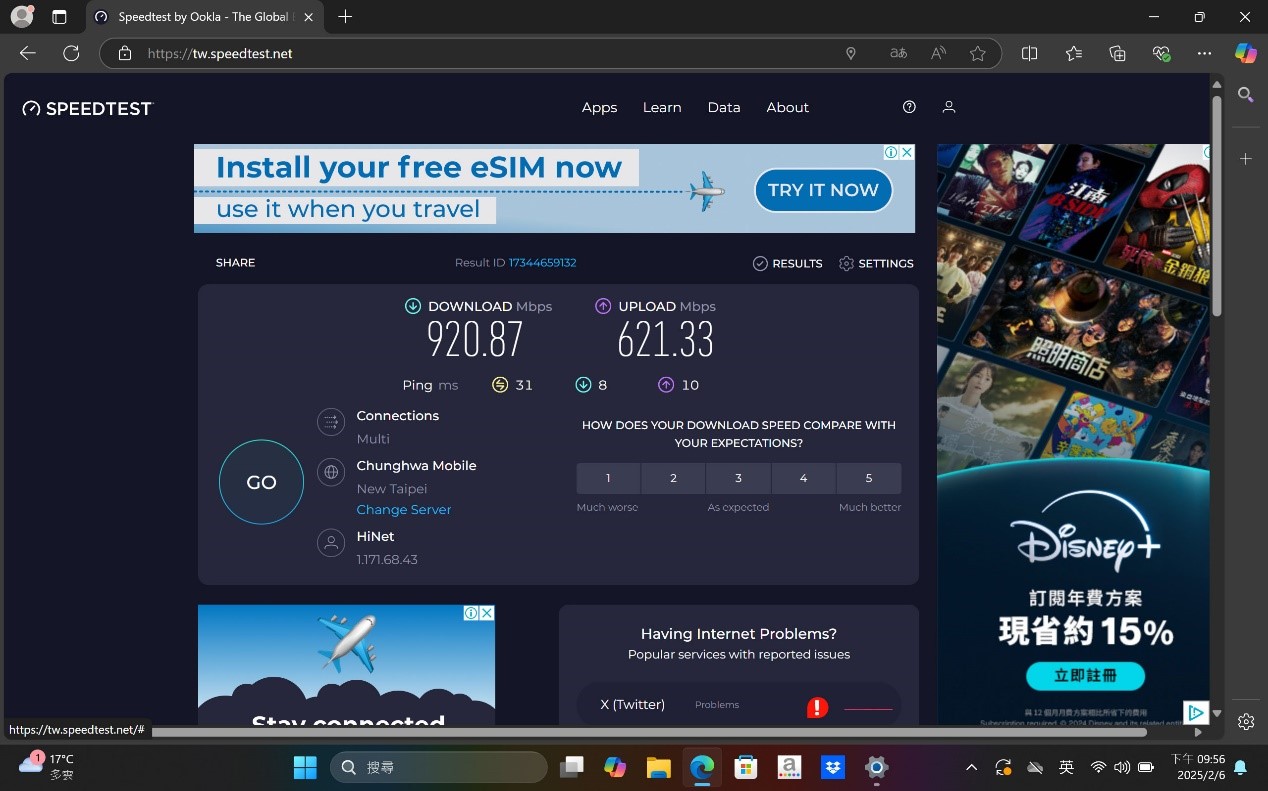Open the Windows Start menu

point(305,767)
